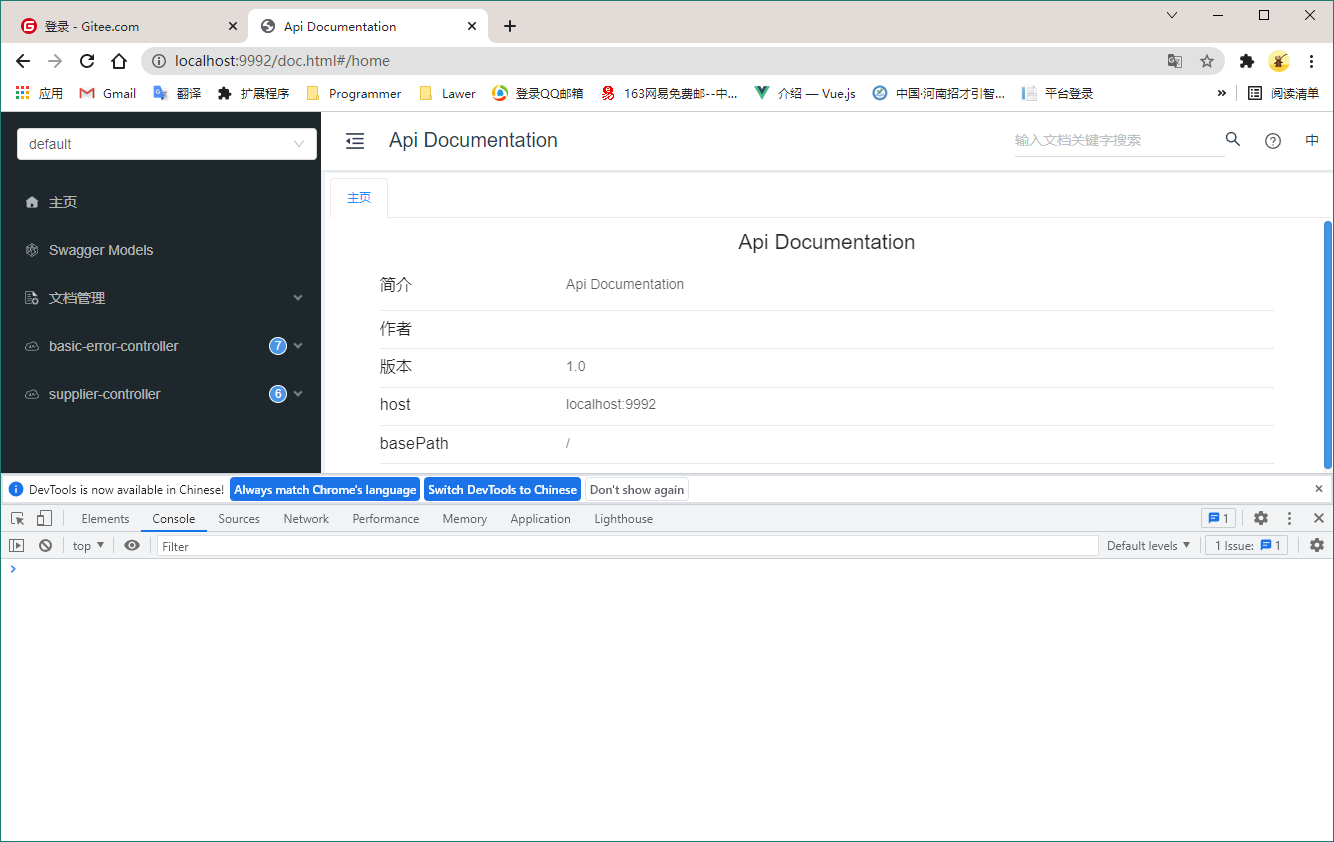Collapse the sidebar with the menu fold icon
This screenshot has width=1334, height=842.
click(355, 141)
